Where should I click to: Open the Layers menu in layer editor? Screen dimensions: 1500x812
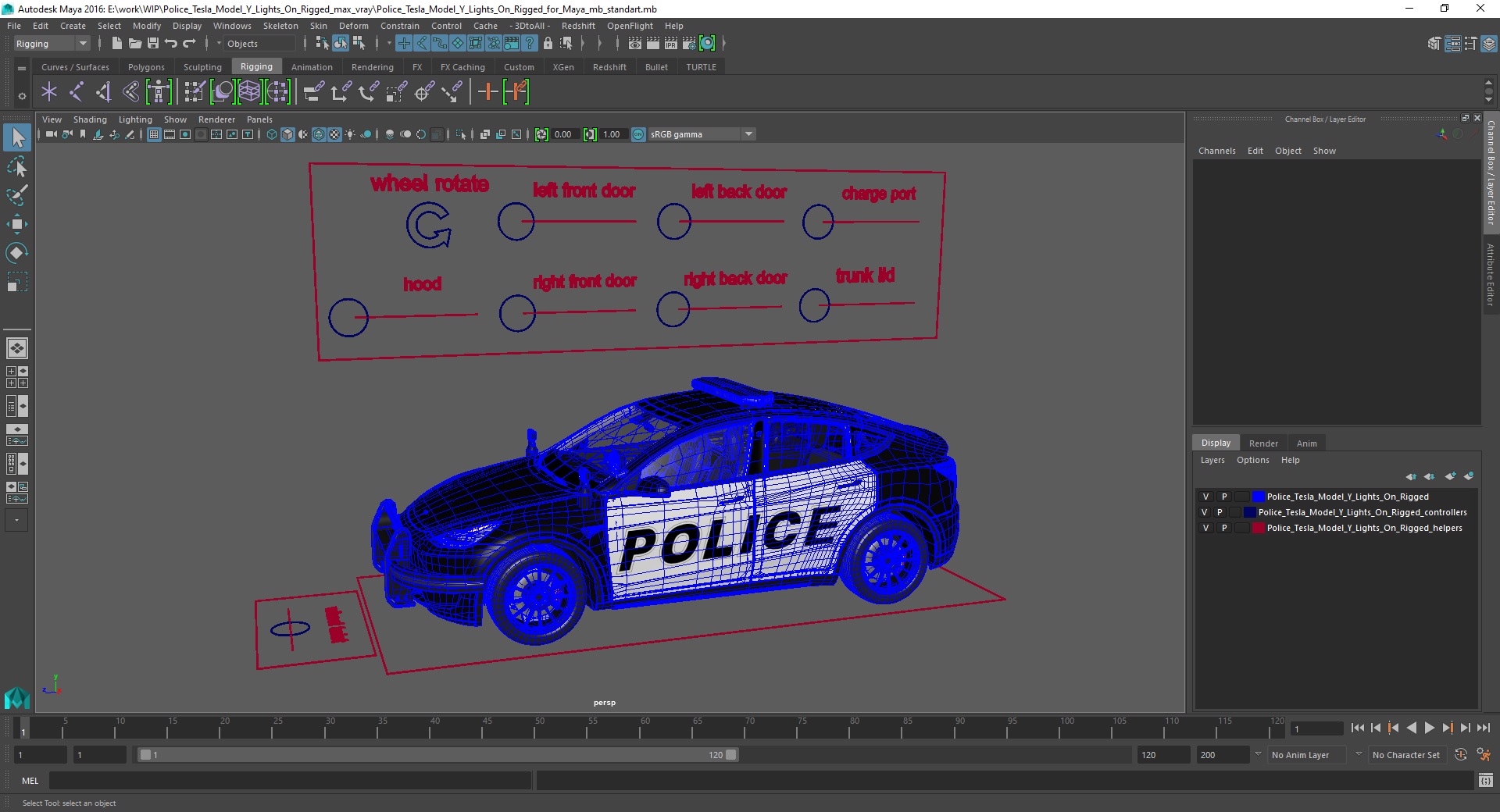tap(1212, 460)
